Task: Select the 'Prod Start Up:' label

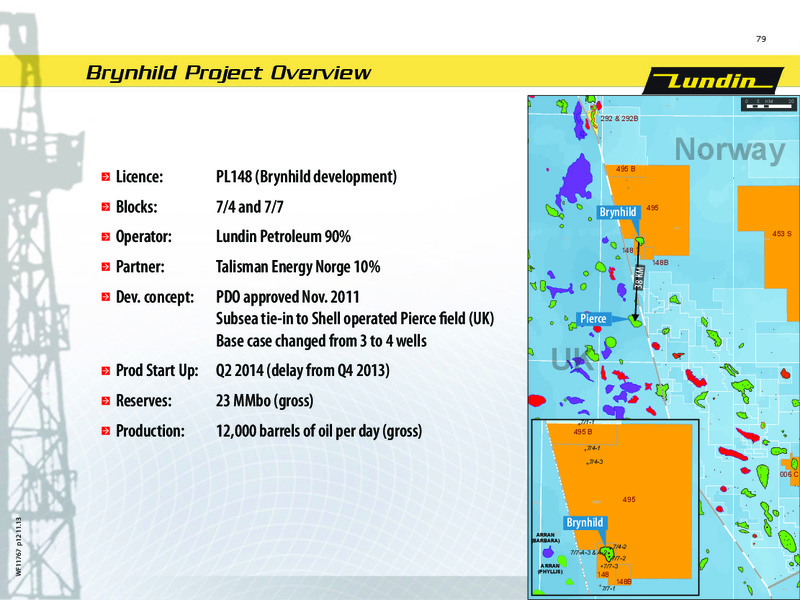Action: pos(157,370)
